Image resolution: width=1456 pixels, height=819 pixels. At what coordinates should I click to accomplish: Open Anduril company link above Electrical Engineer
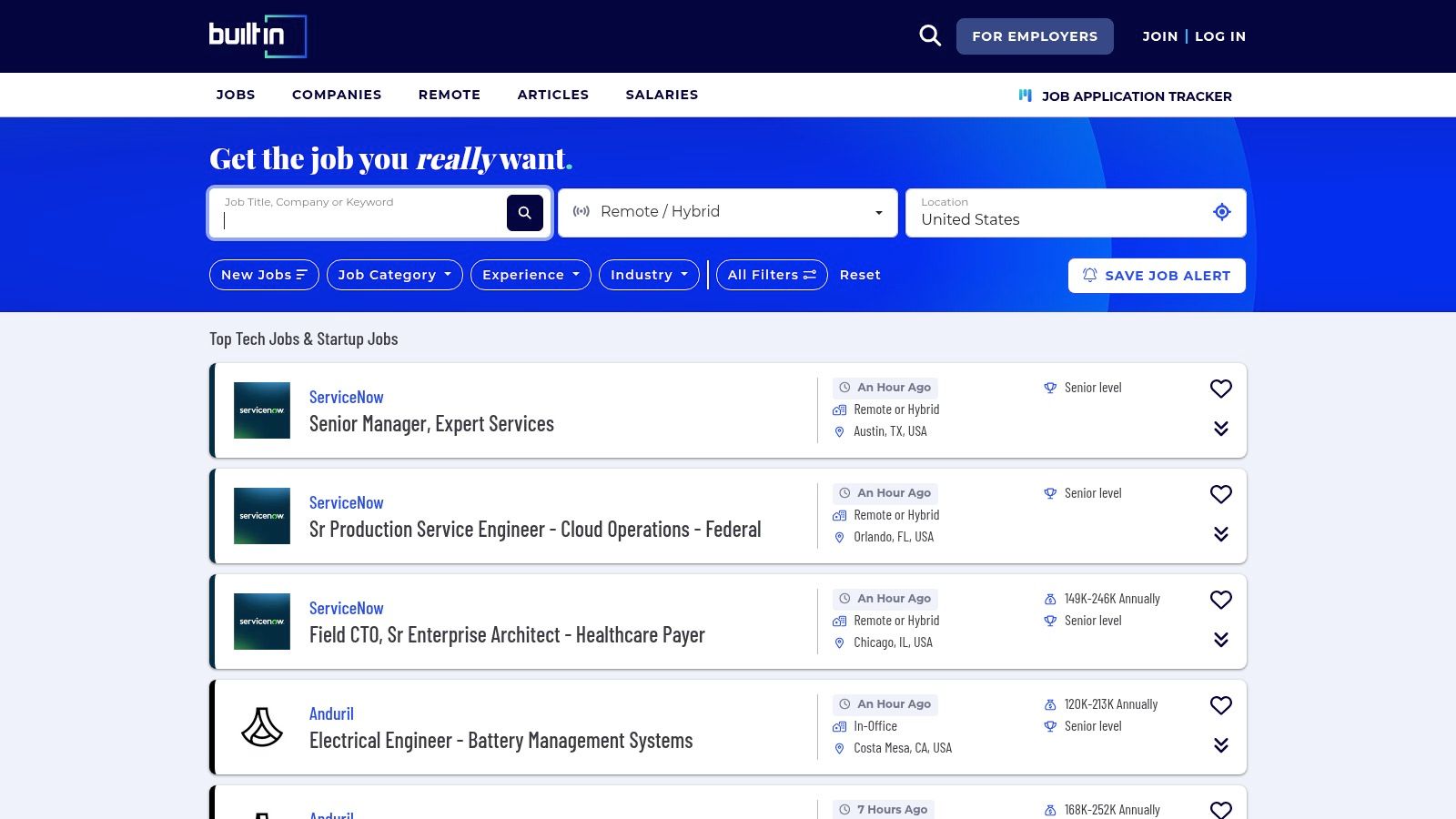(331, 714)
